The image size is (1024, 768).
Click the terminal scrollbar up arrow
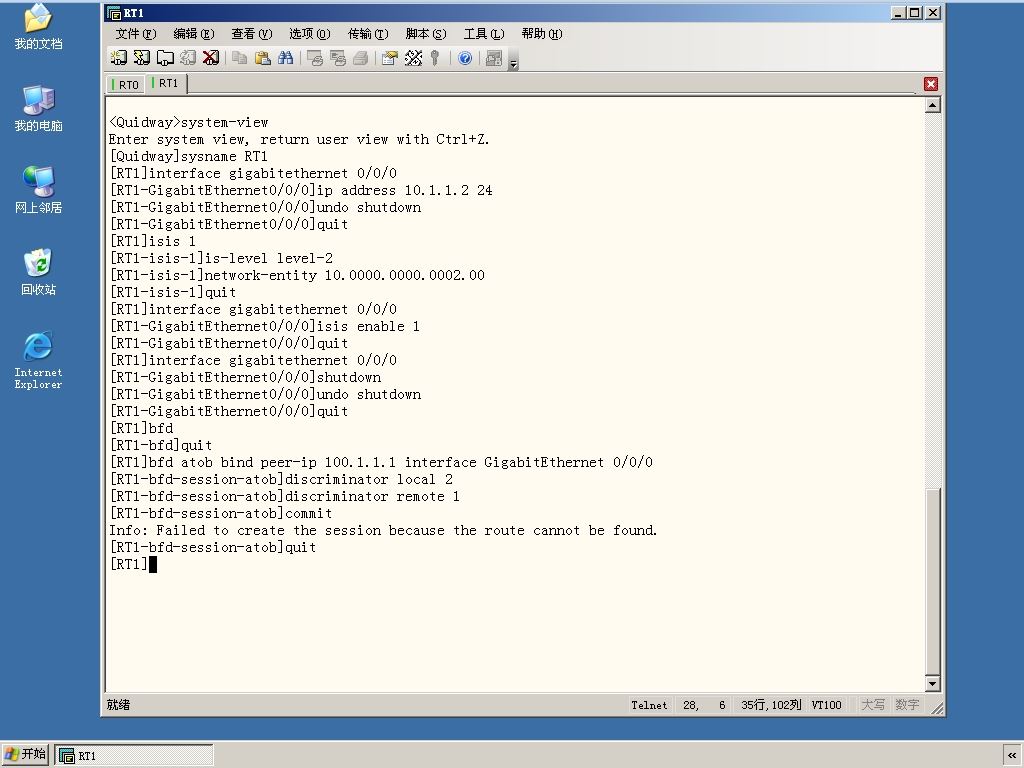(933, 105)
